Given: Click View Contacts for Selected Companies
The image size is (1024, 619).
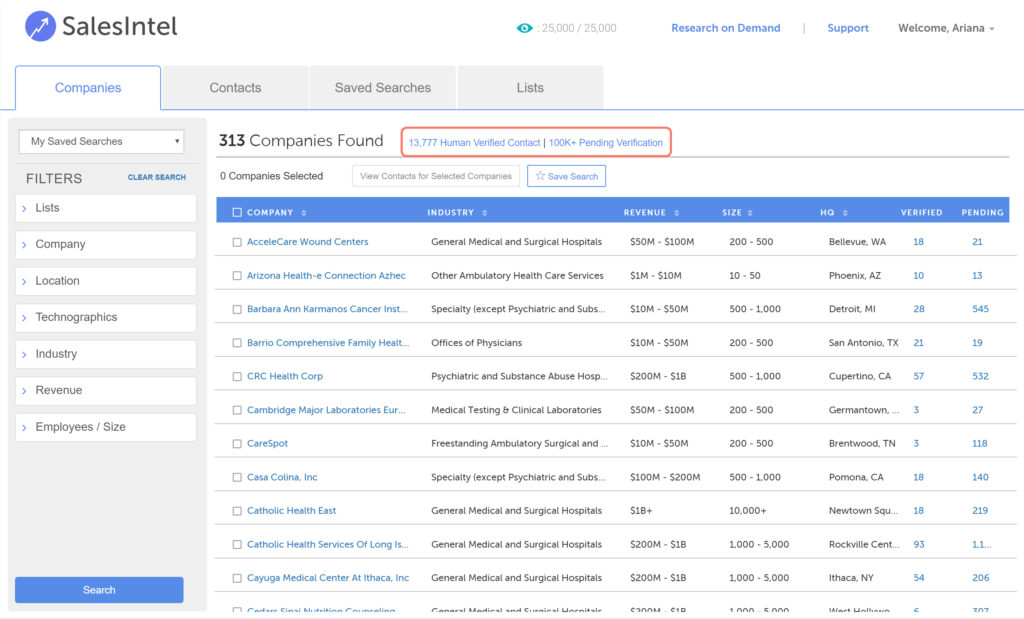Looking at the screenshot, I should 436,176.
